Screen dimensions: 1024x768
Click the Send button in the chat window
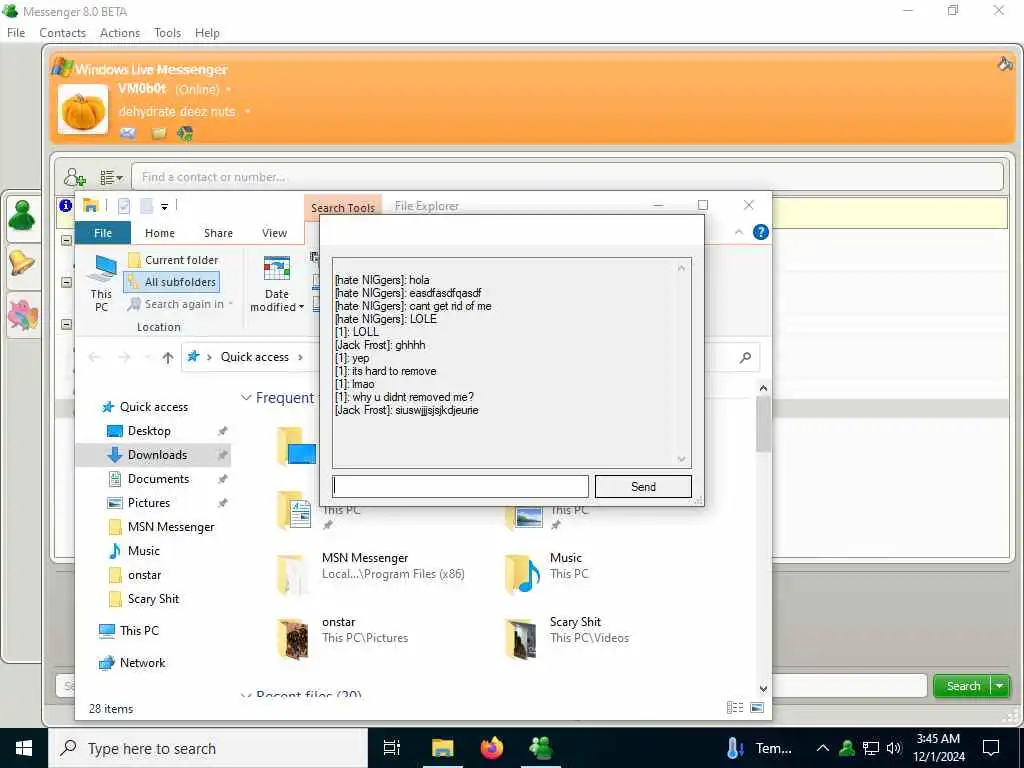pyautogui.click(x=643, y=487)
